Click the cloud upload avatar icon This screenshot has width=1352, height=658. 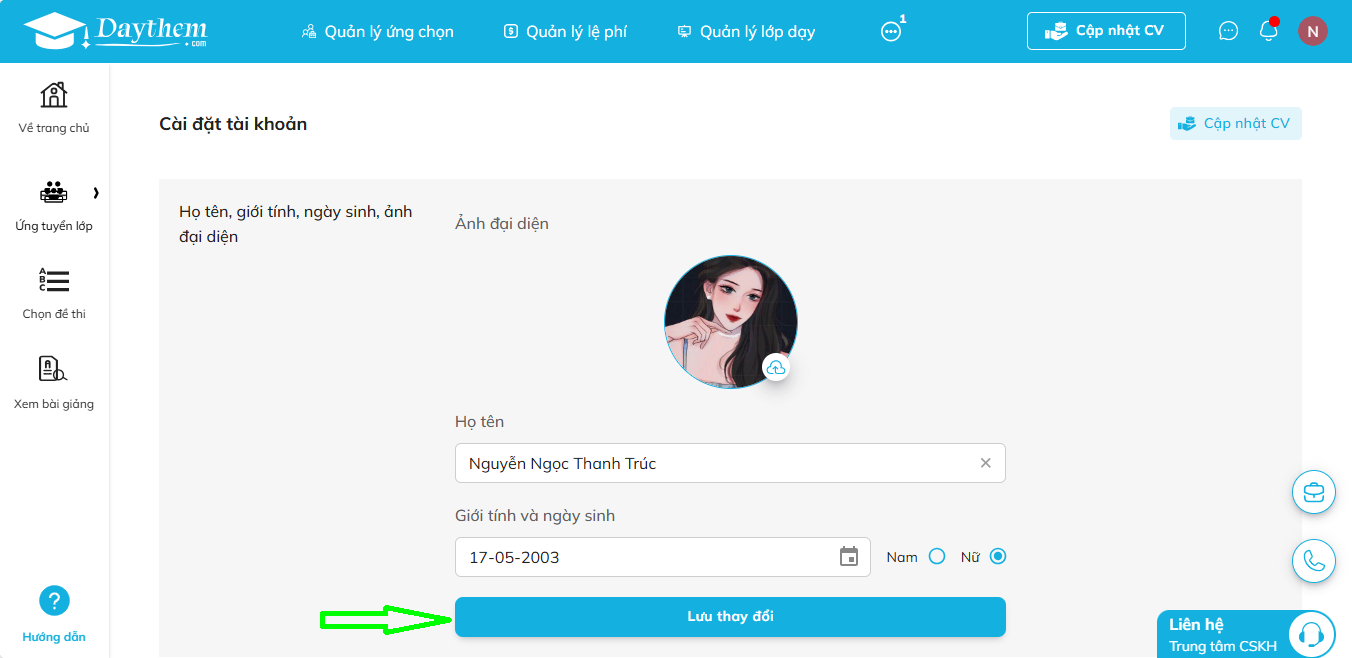tap(776, 368)
